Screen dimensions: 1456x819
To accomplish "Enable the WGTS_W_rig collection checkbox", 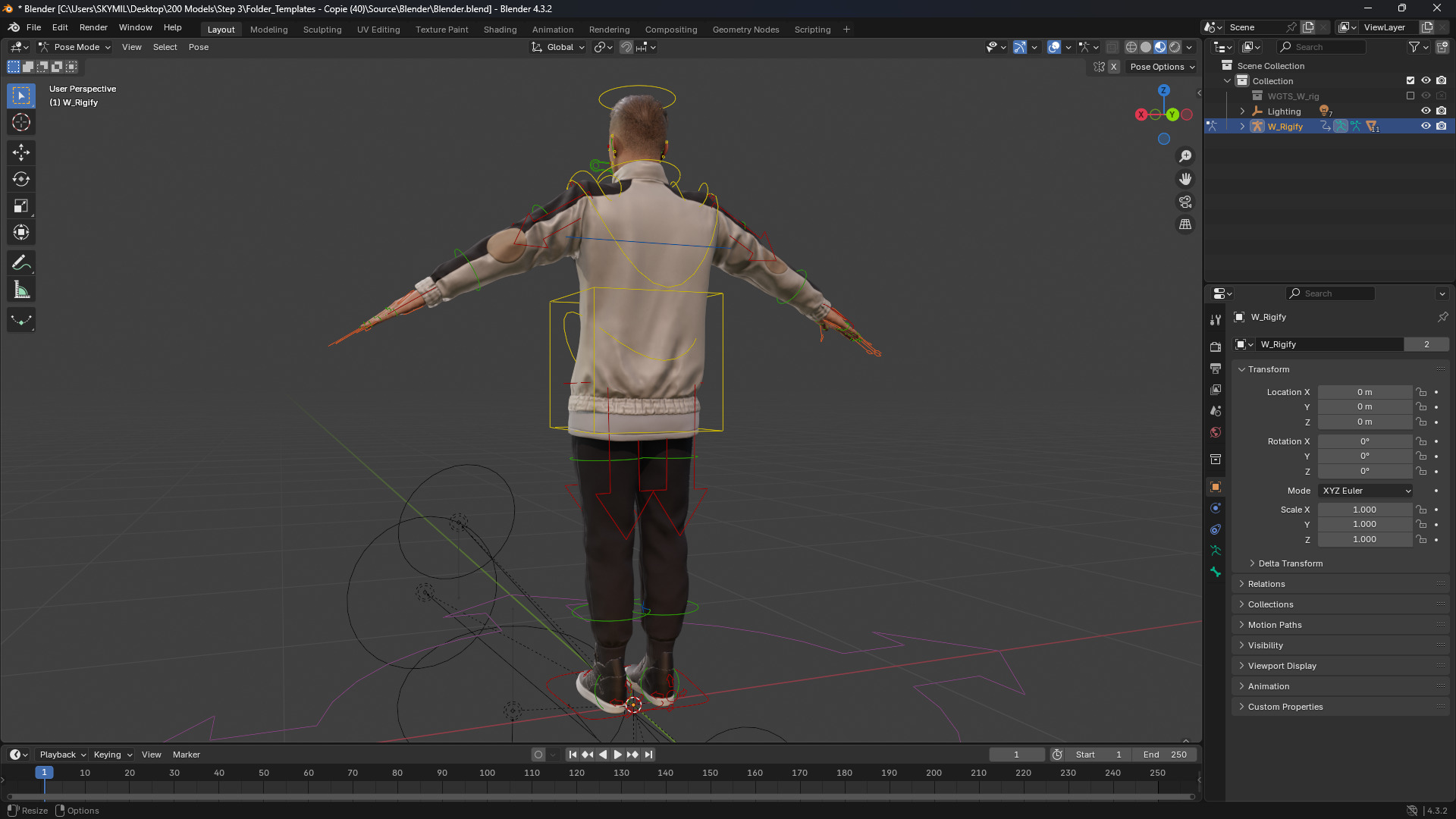I will point(1410,96).
